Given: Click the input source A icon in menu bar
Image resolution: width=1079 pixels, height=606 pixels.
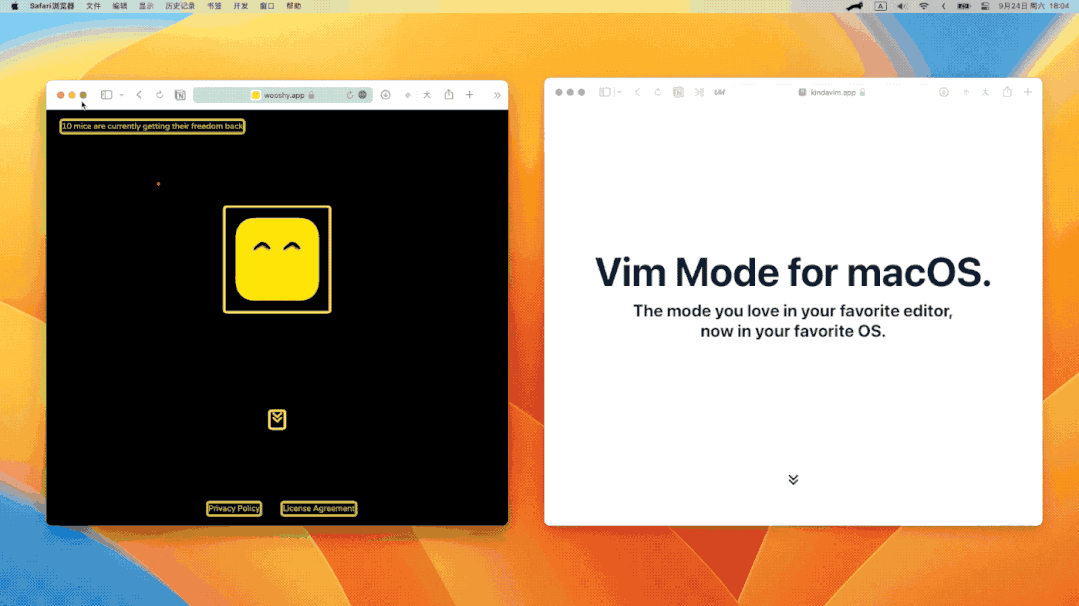Looking at the screenshot, I should click(x=880, y=6).
